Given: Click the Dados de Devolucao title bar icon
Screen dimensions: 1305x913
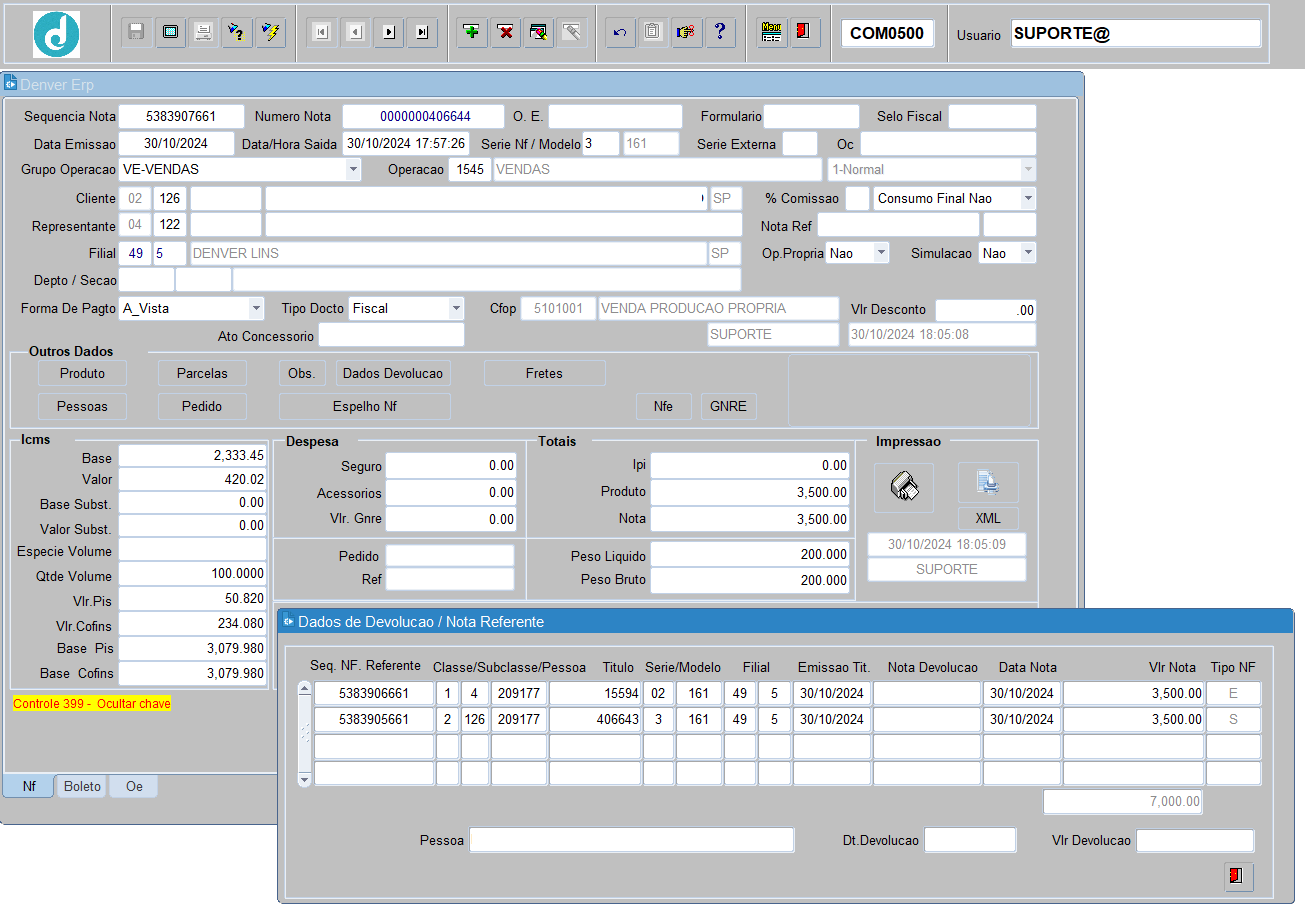Looking at the screenshot, I should [287, 621].
